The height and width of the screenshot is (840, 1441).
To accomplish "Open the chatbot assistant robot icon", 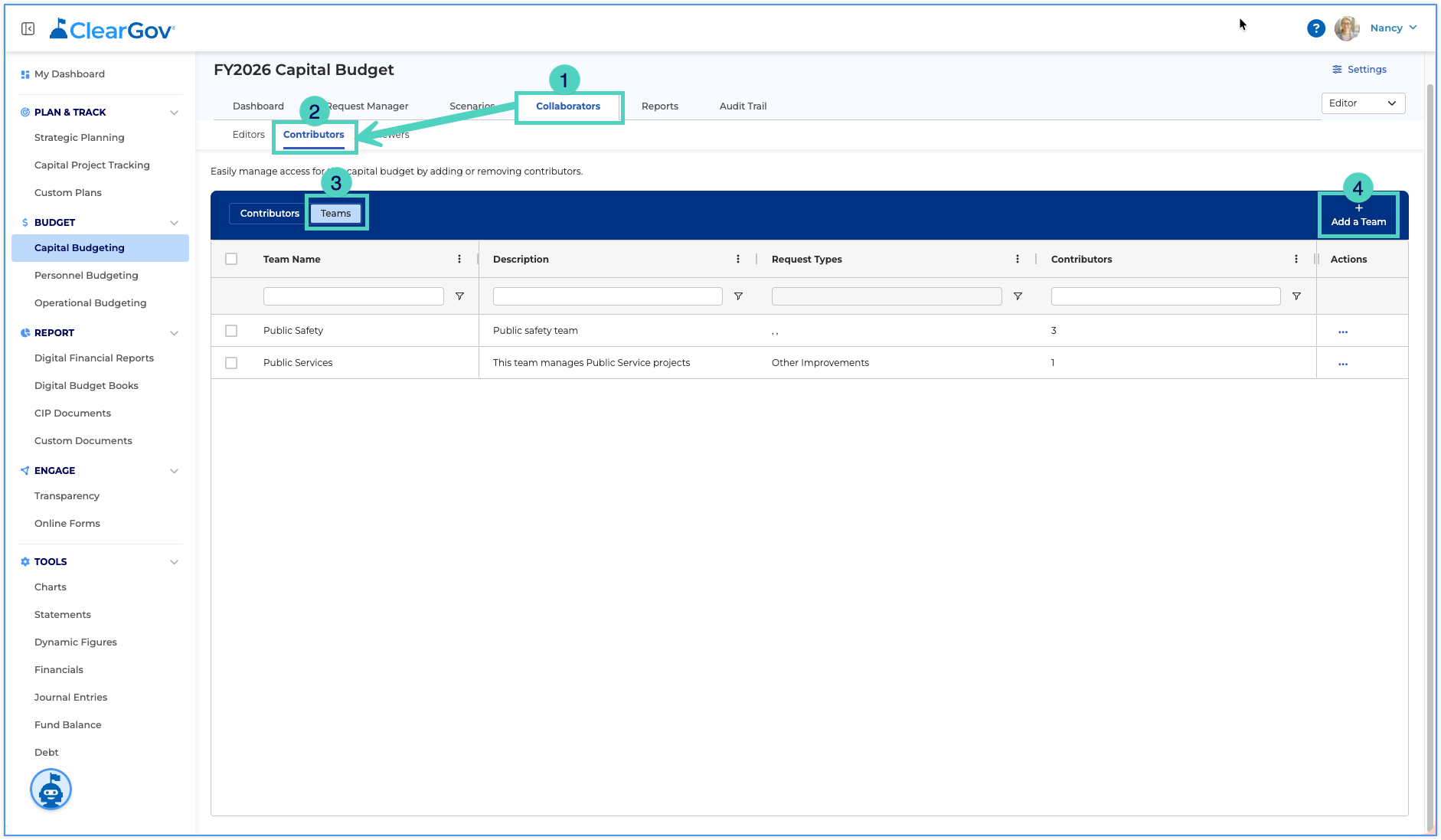I will tap(51, 789).
